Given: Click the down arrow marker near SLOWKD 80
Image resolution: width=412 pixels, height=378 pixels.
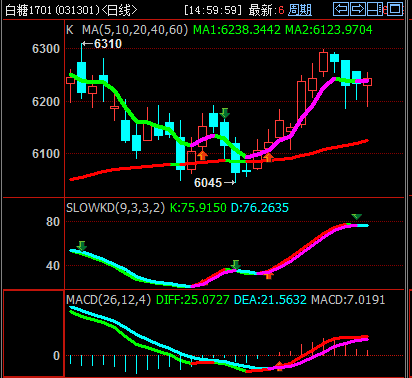Looking at the screenshot, I should [356, 217].
